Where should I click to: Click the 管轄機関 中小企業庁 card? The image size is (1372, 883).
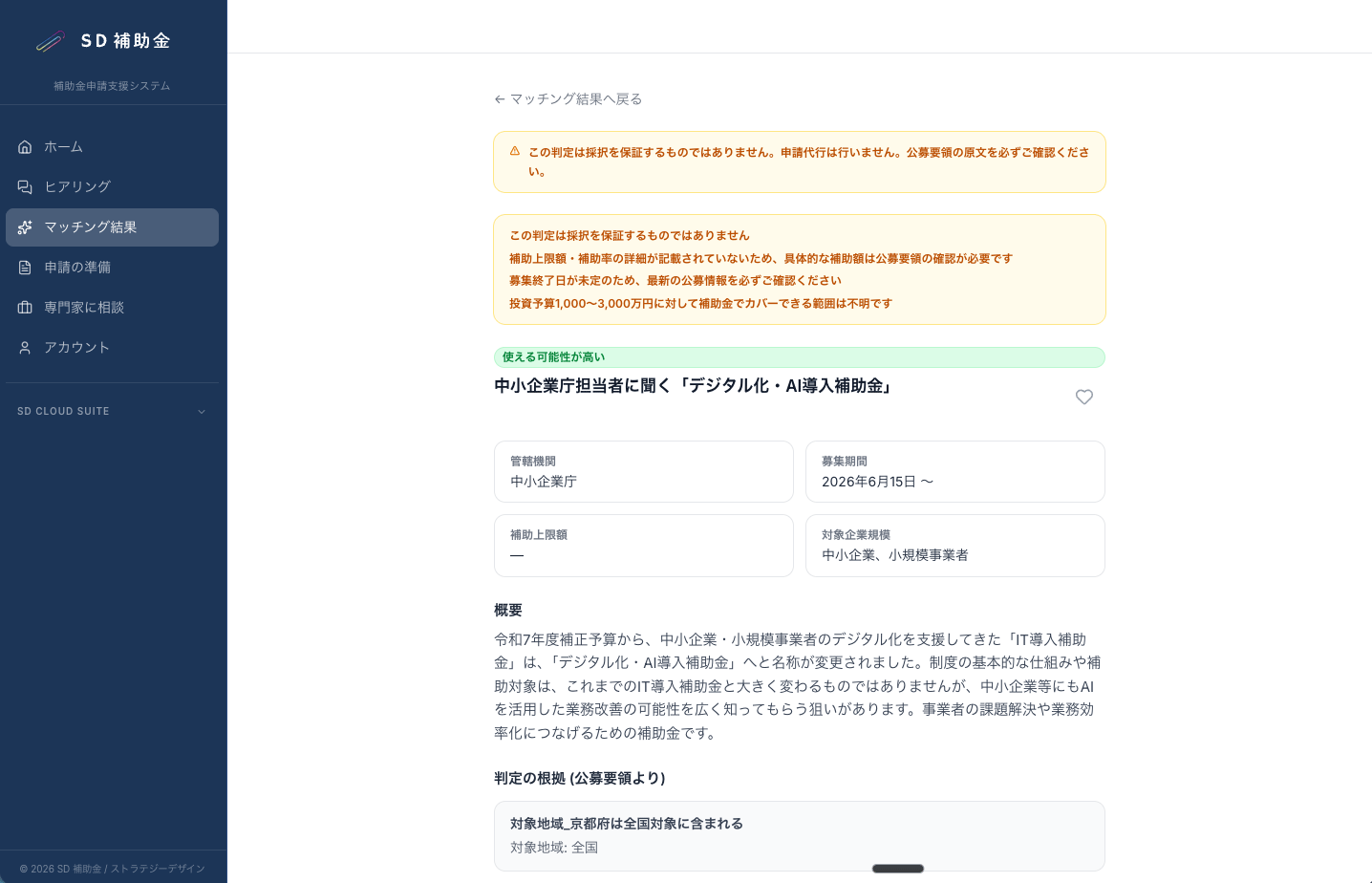pos(644,471)
